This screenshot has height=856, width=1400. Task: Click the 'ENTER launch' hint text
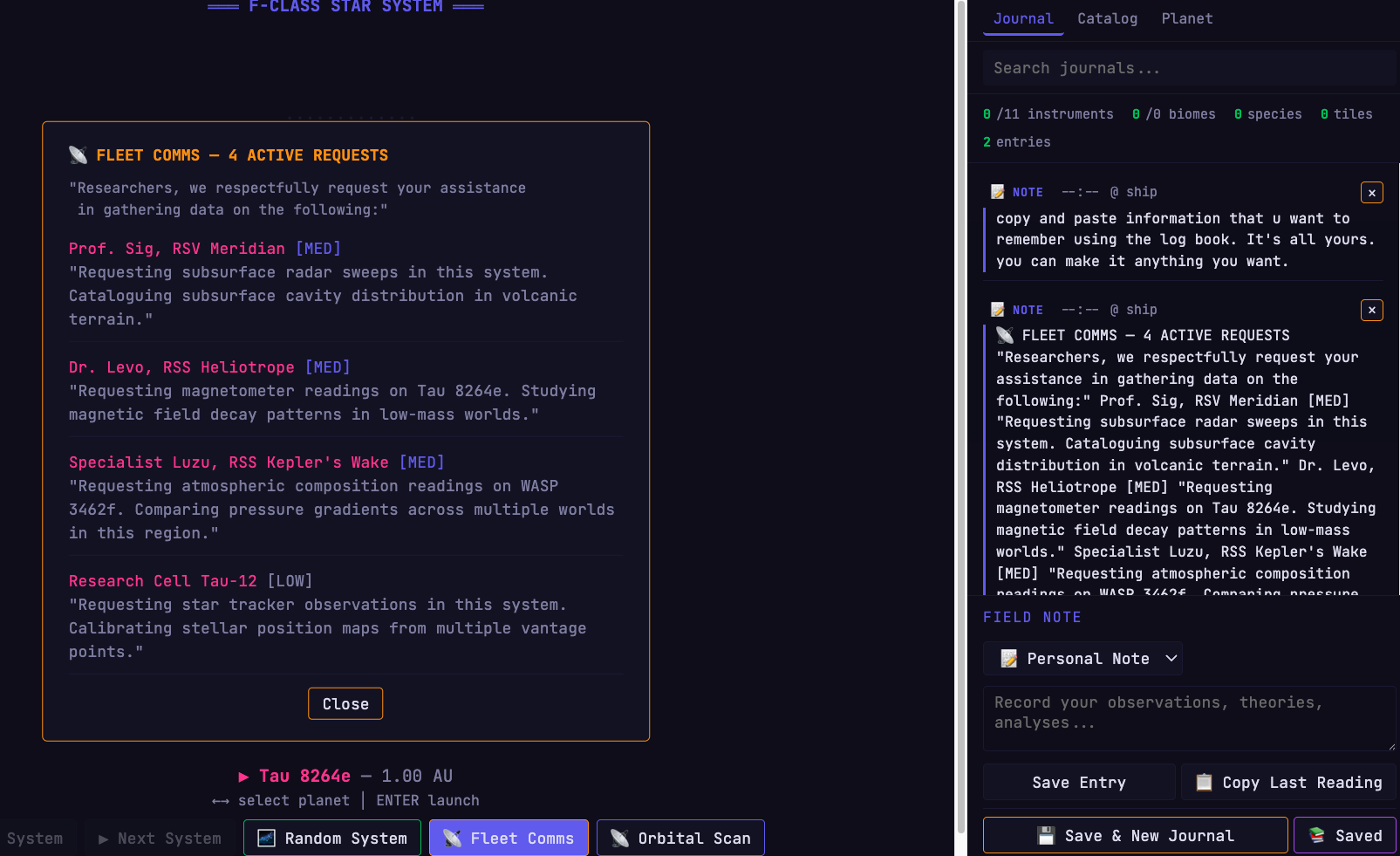[427, 800]
